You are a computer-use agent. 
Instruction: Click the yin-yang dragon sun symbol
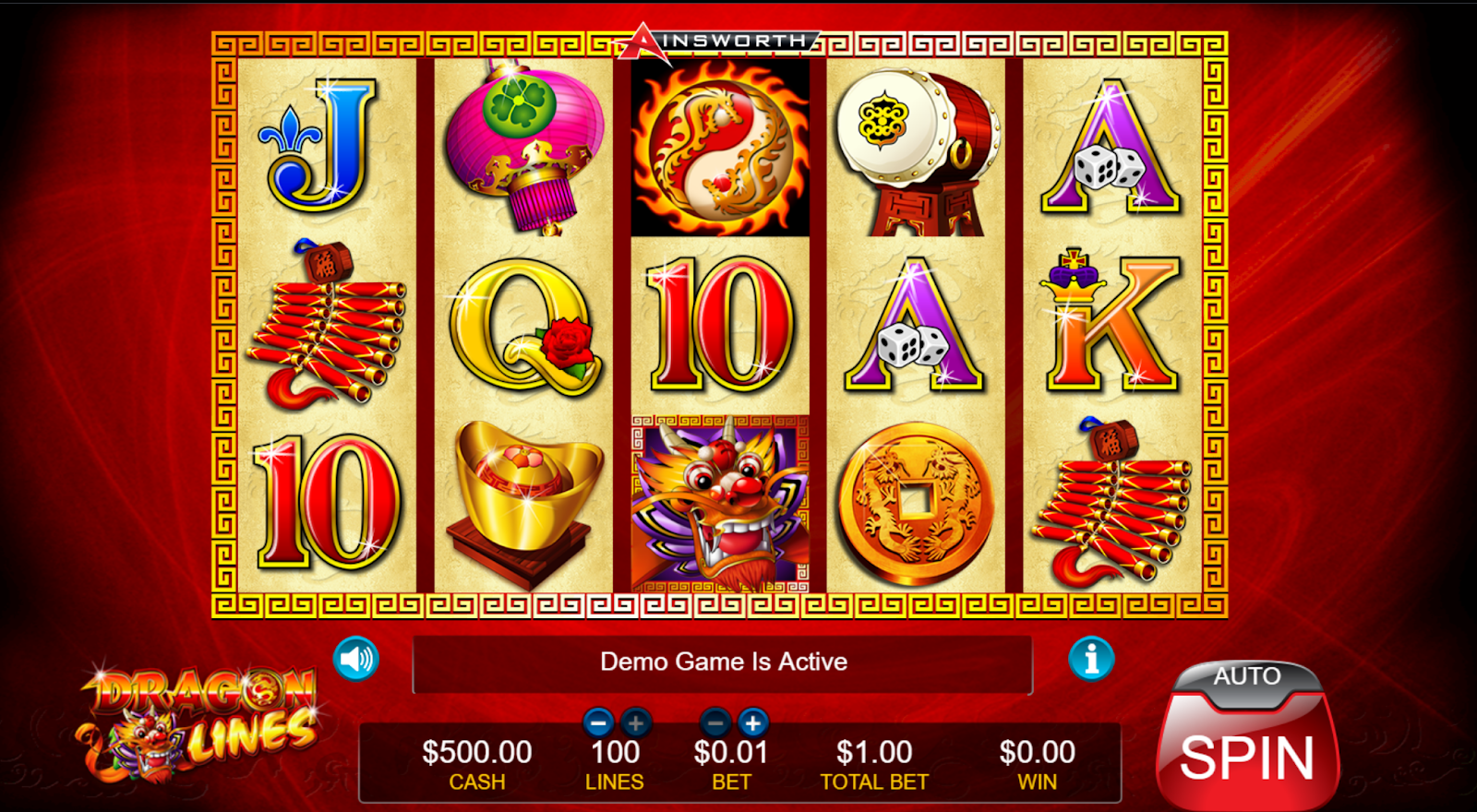tap(720, 148)
